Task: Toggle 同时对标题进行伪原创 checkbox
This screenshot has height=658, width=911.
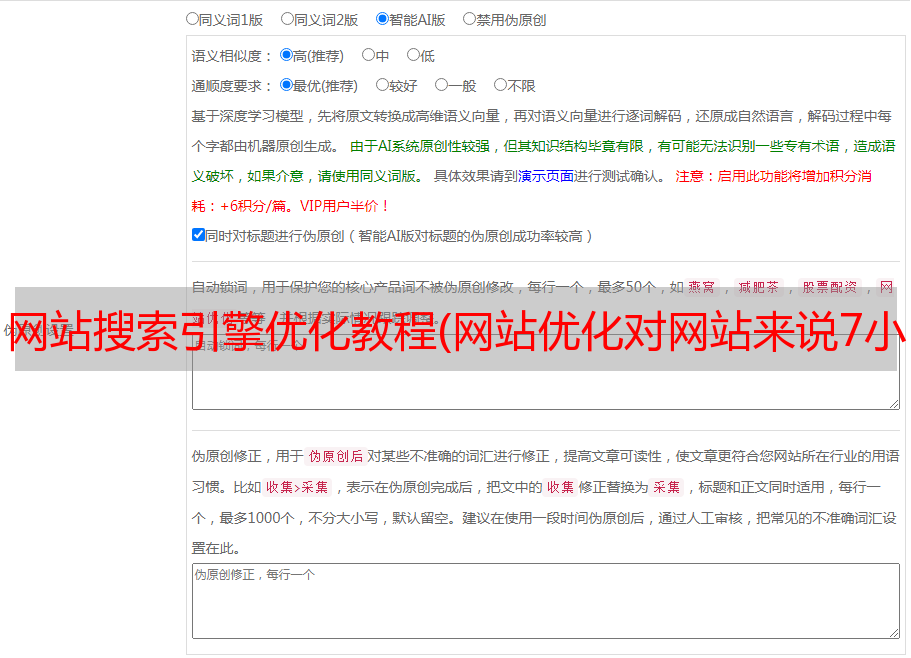Action: [x=198, y=235]
